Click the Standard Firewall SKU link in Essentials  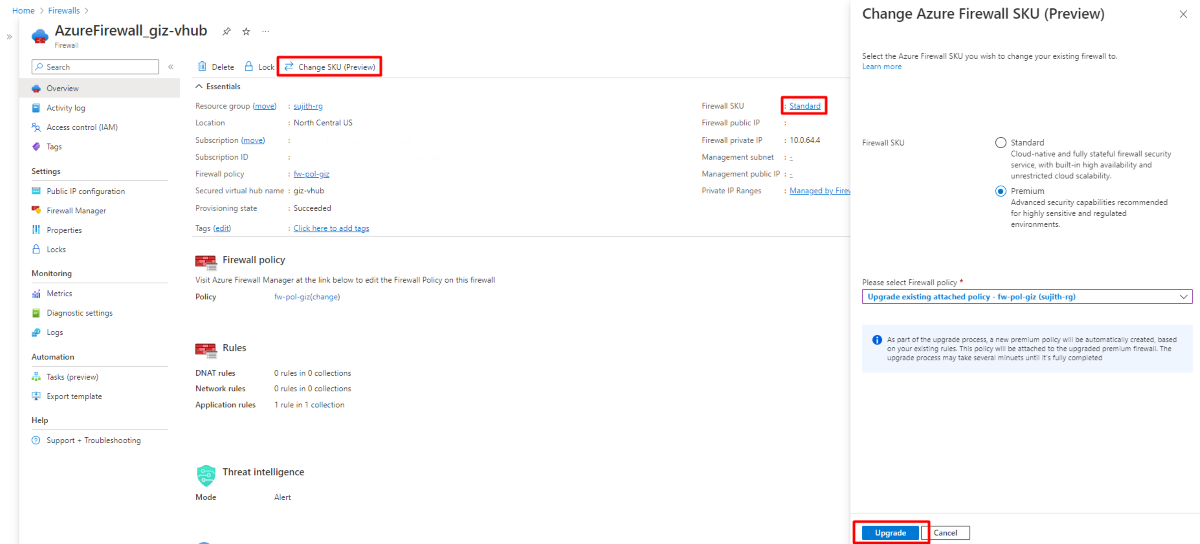805,105
